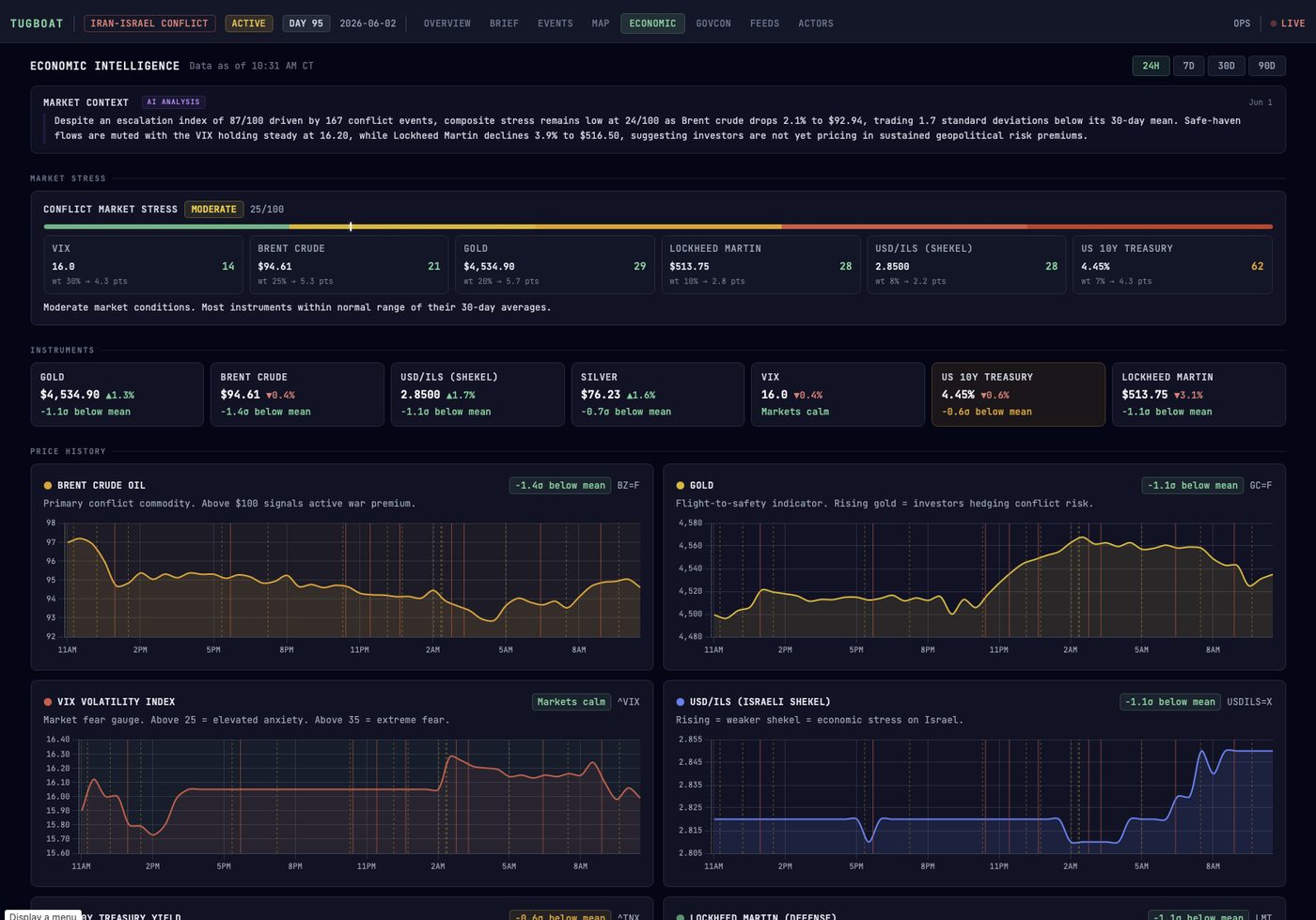Select the Gold instrument card
The width and height of the screenshot is (1316, 920).
click(x=117, y=395)
